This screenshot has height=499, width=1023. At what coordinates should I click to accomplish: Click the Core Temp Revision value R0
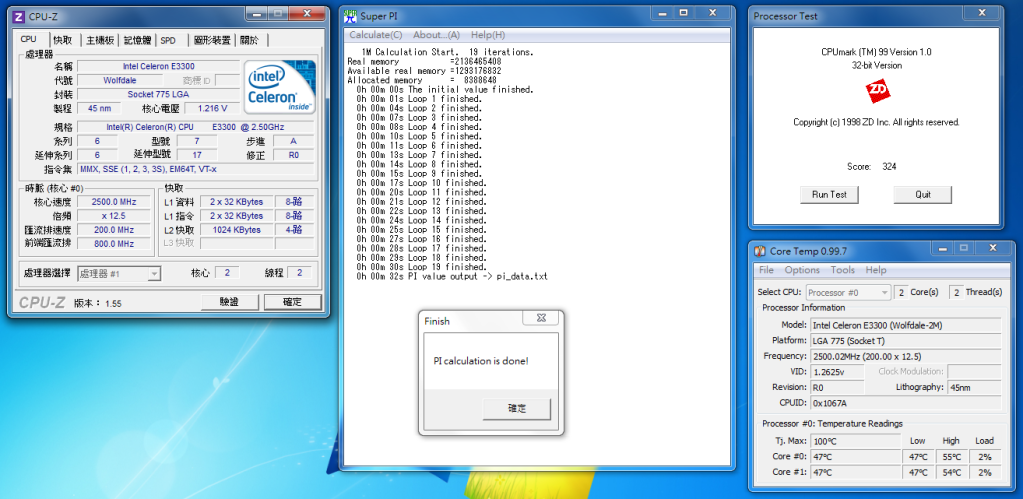coord(837,387)
